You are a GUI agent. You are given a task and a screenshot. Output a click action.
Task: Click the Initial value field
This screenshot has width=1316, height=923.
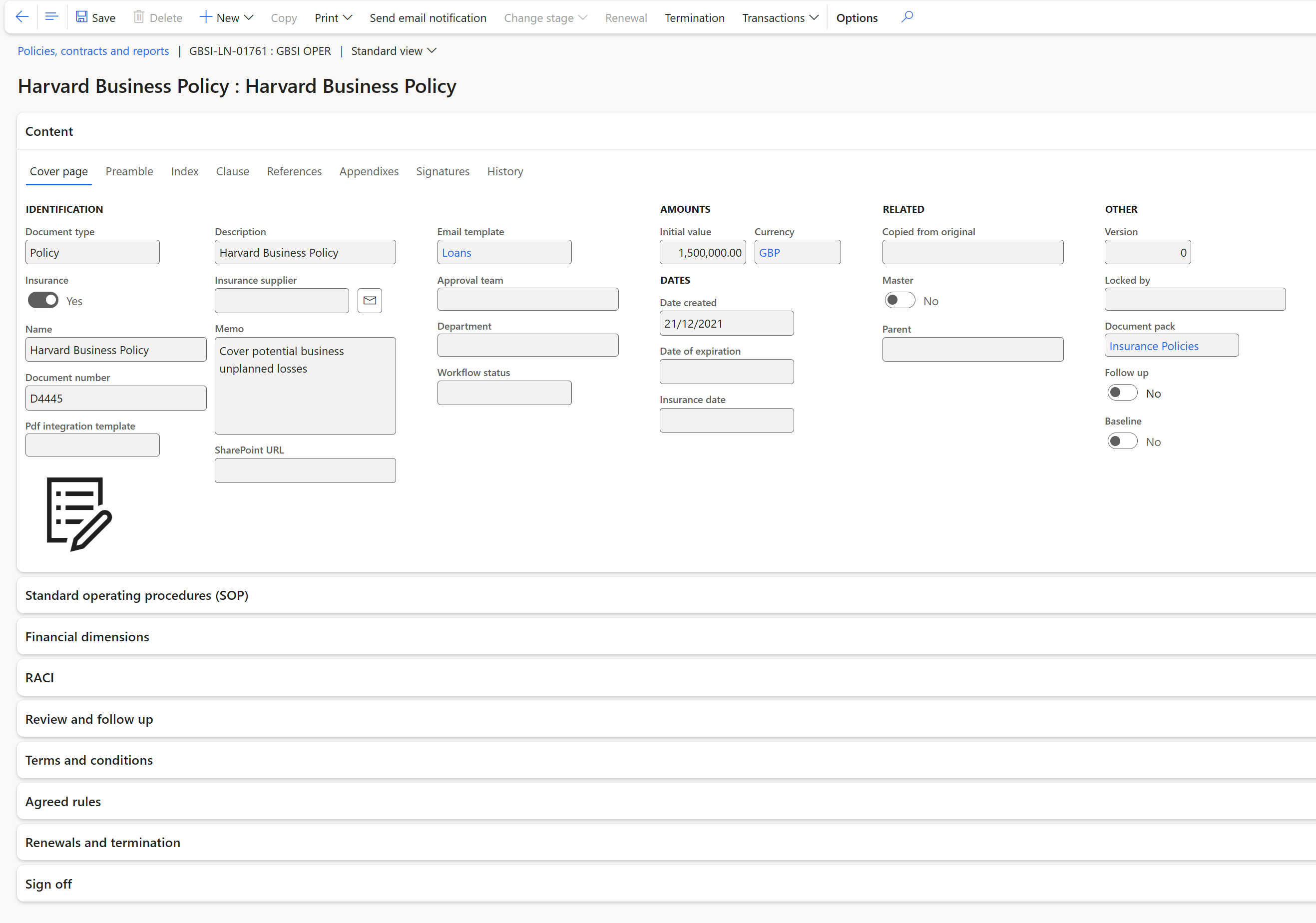(703, 252)
